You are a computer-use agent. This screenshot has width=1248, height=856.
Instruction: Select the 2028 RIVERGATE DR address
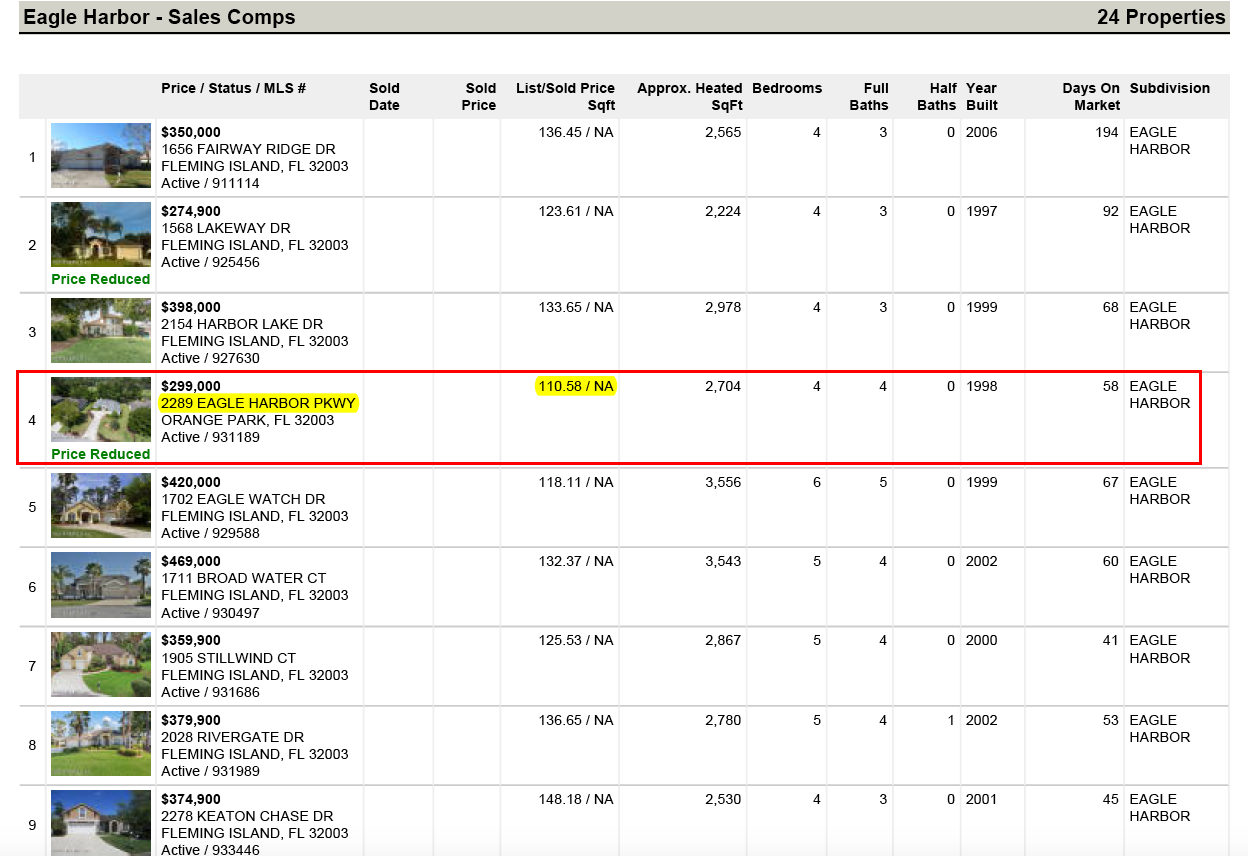coord(233,737)
